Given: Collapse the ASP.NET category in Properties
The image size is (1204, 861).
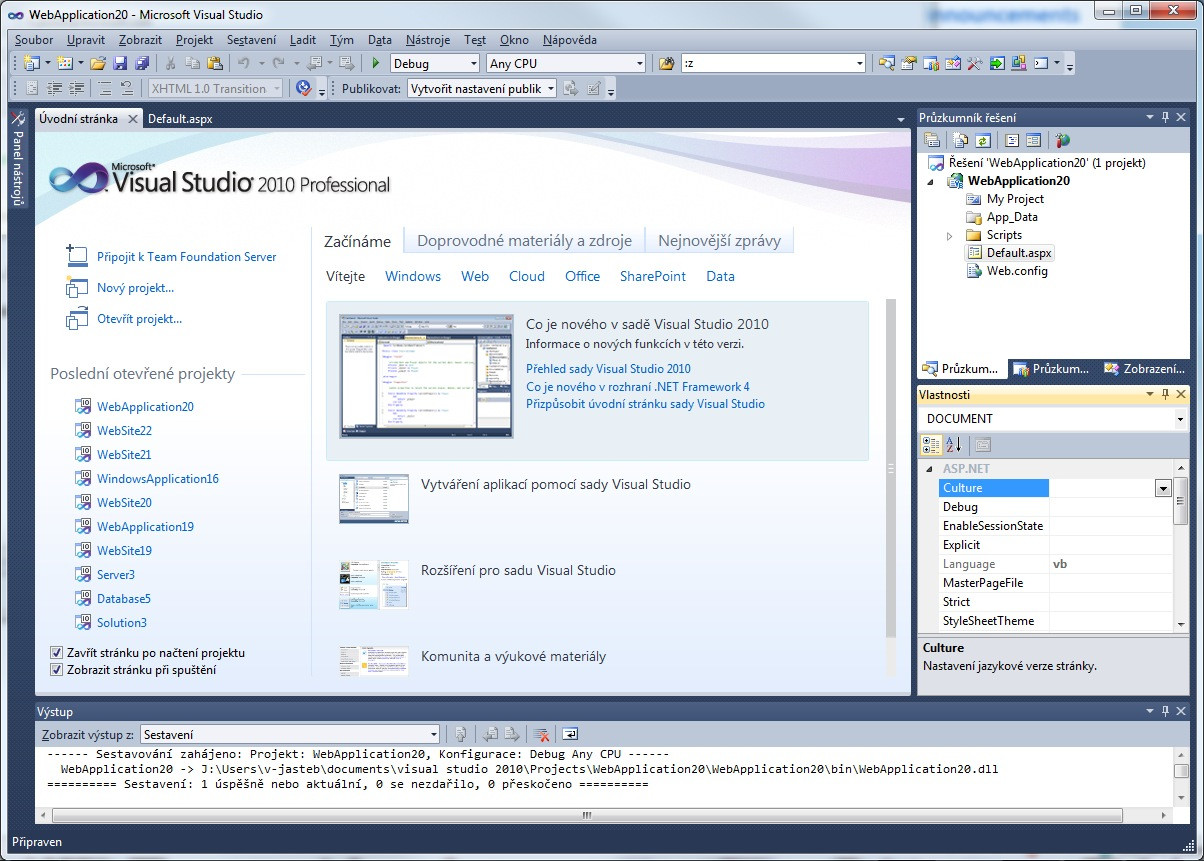Looking at the screenshot, I should 930,468.
